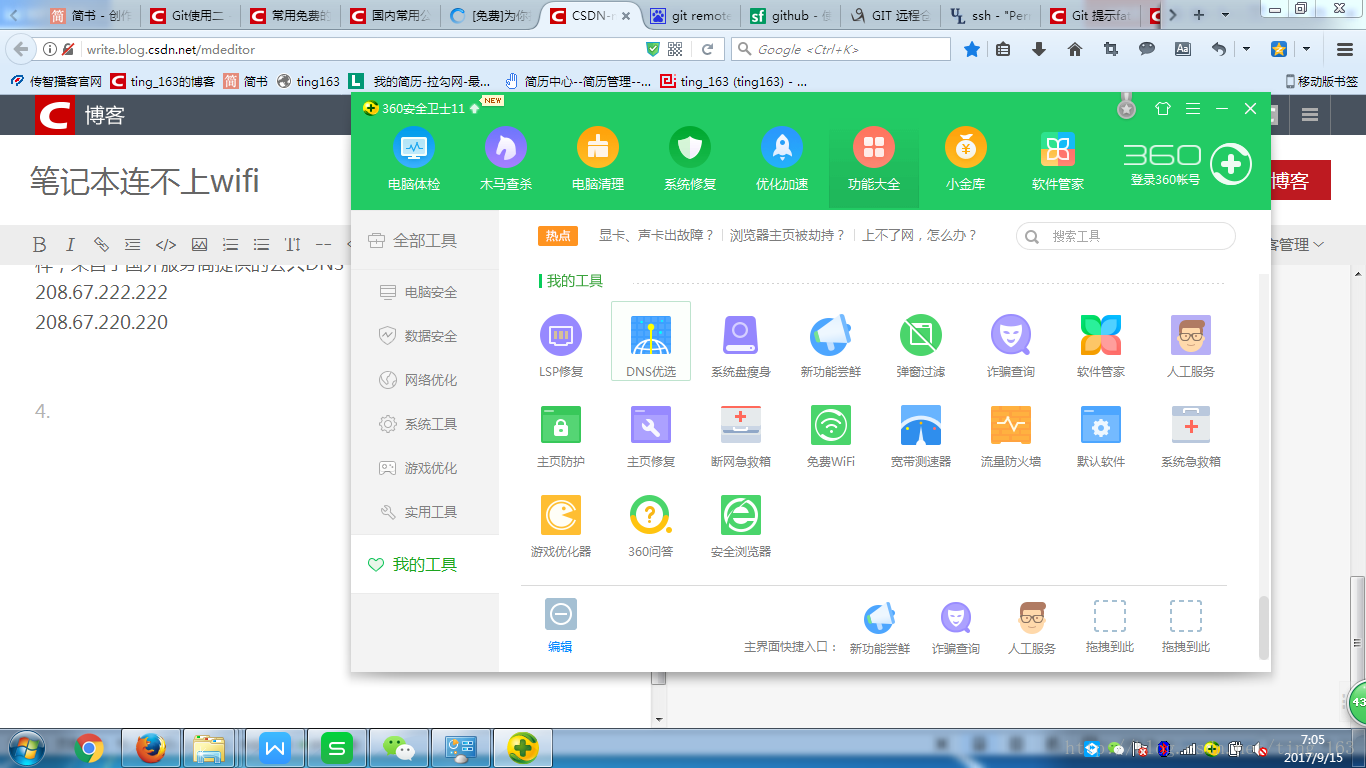The width and height of the screenshot is (1366, 768).
Task: Open 软件管家 from top navigation
Action: 1058,159
